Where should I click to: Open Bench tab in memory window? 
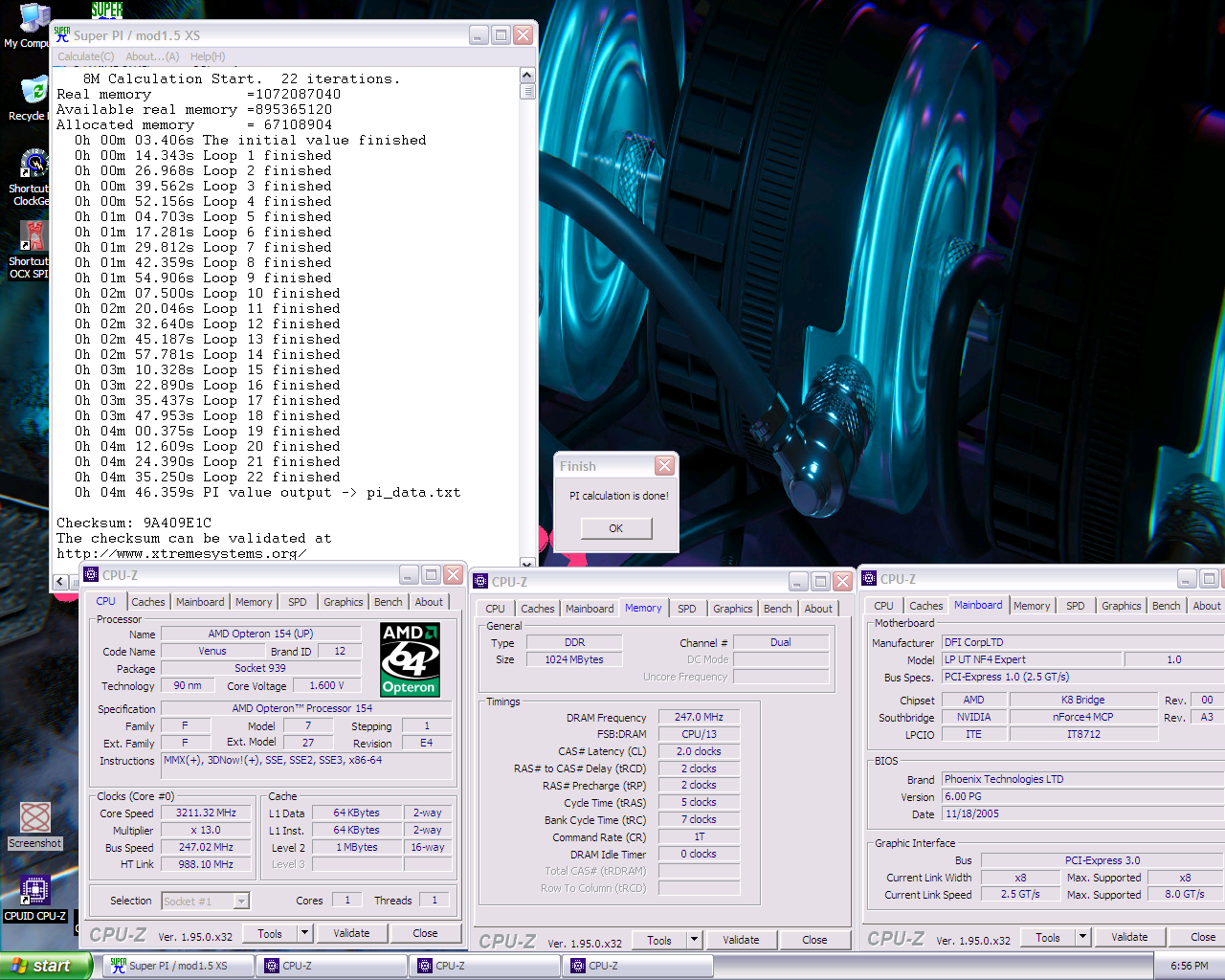[778, 609]
